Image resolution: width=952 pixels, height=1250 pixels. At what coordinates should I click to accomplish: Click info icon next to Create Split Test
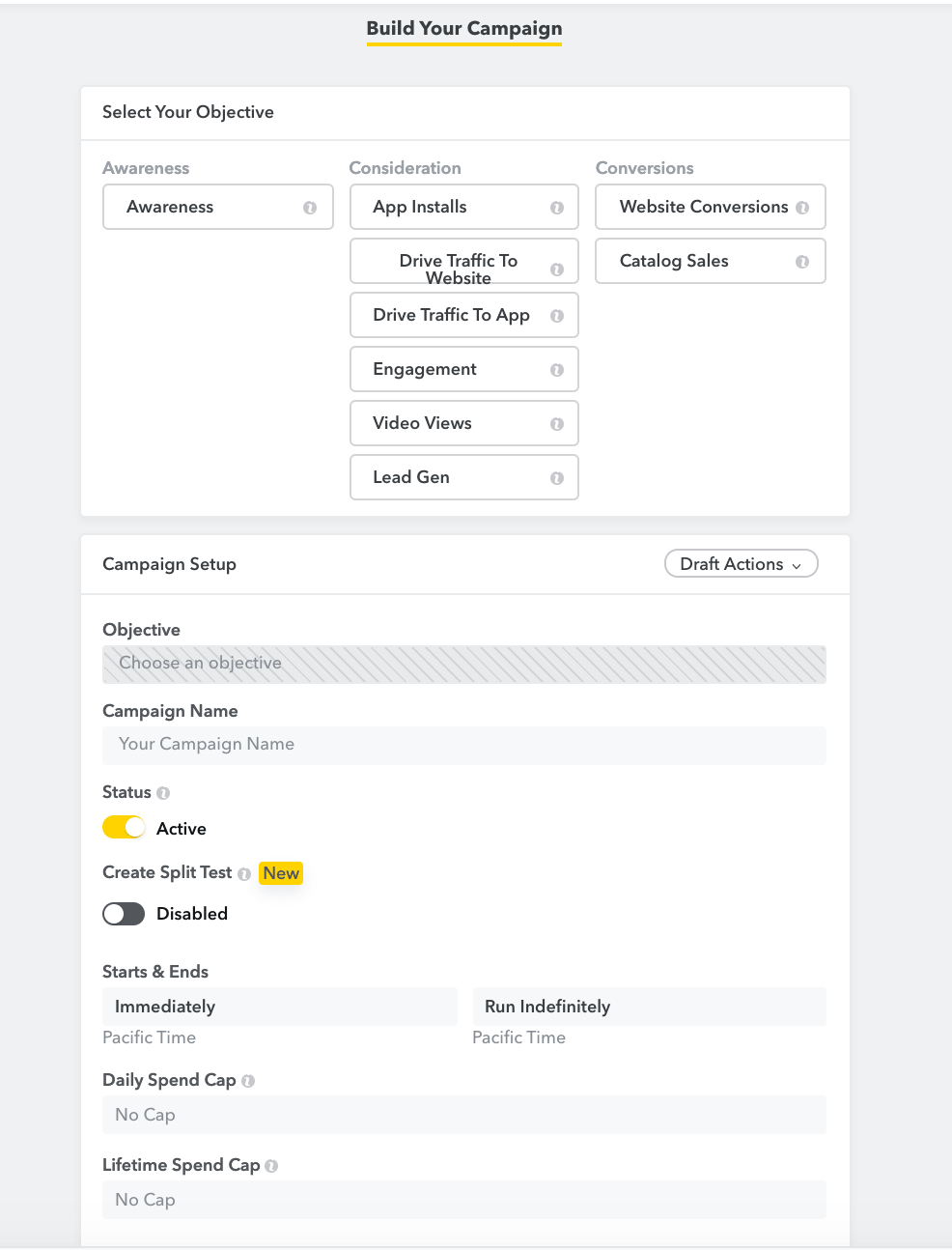click(x=244, y=874)
